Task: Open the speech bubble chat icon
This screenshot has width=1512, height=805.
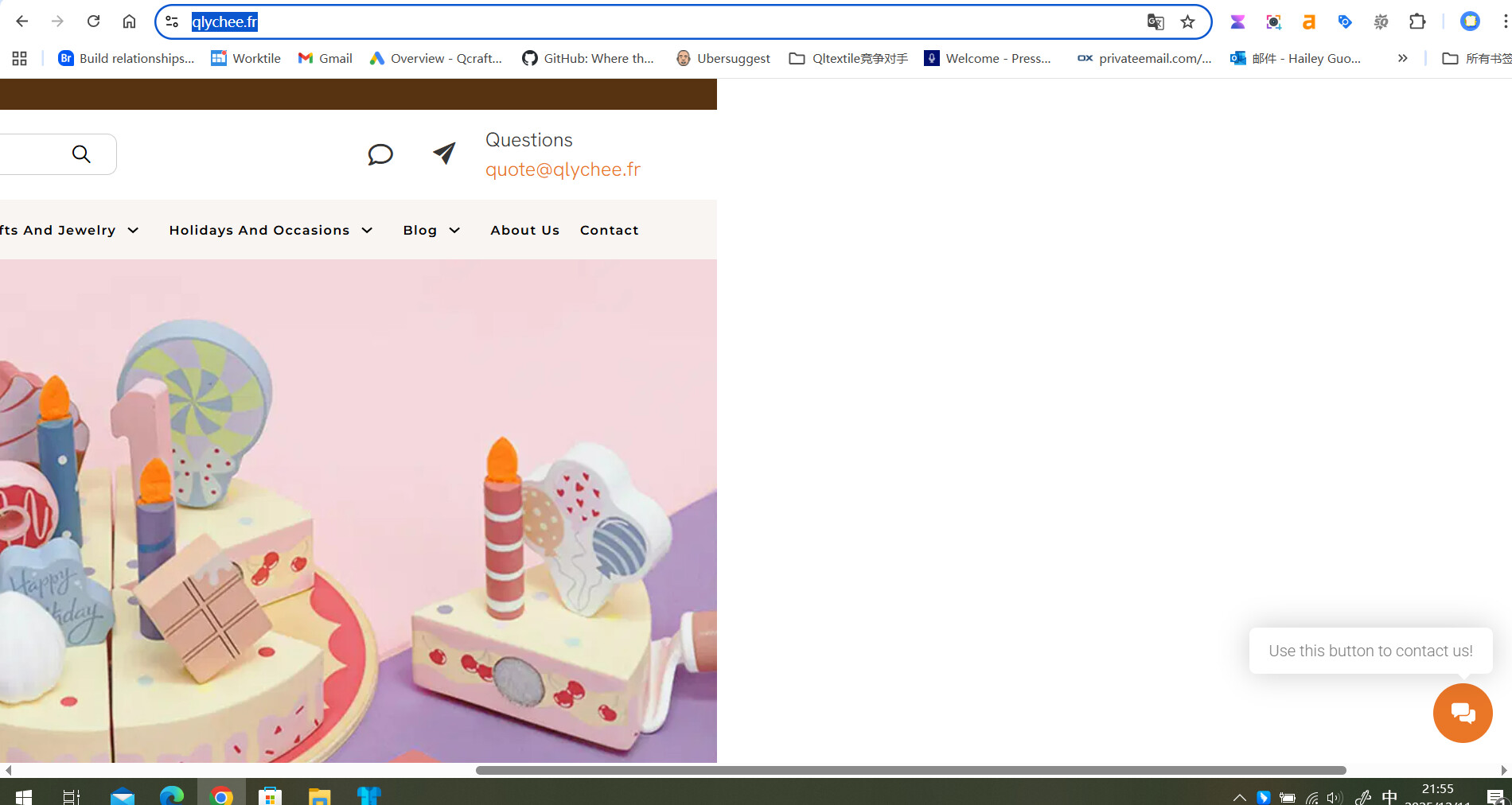Action: click(x=380, y=154)
